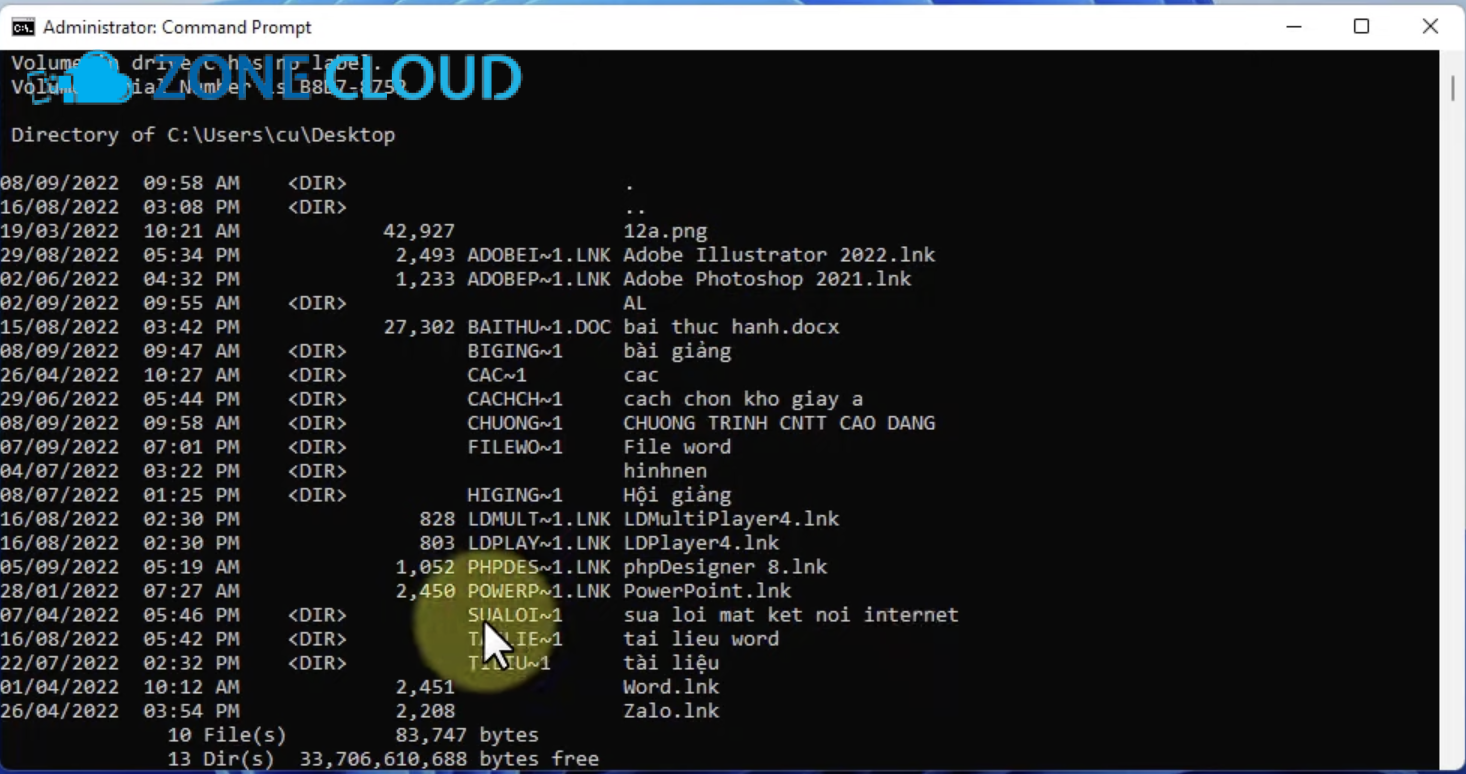Screen dimensions: 1466x774
Task: Click the tai lieu word directory name
Action: pos(701,639)
